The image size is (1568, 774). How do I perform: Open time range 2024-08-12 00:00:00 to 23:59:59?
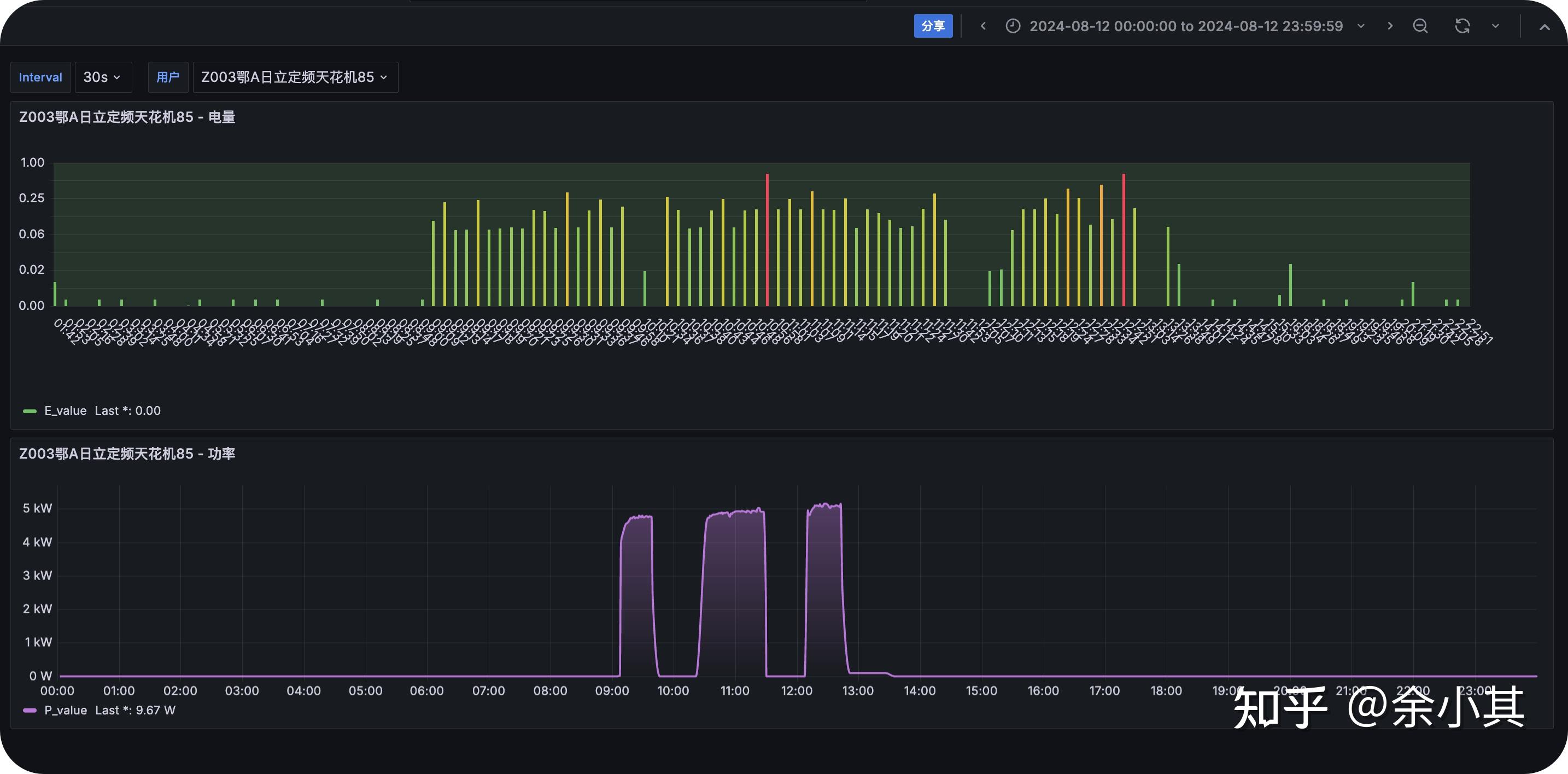[x=1186, y=26]
